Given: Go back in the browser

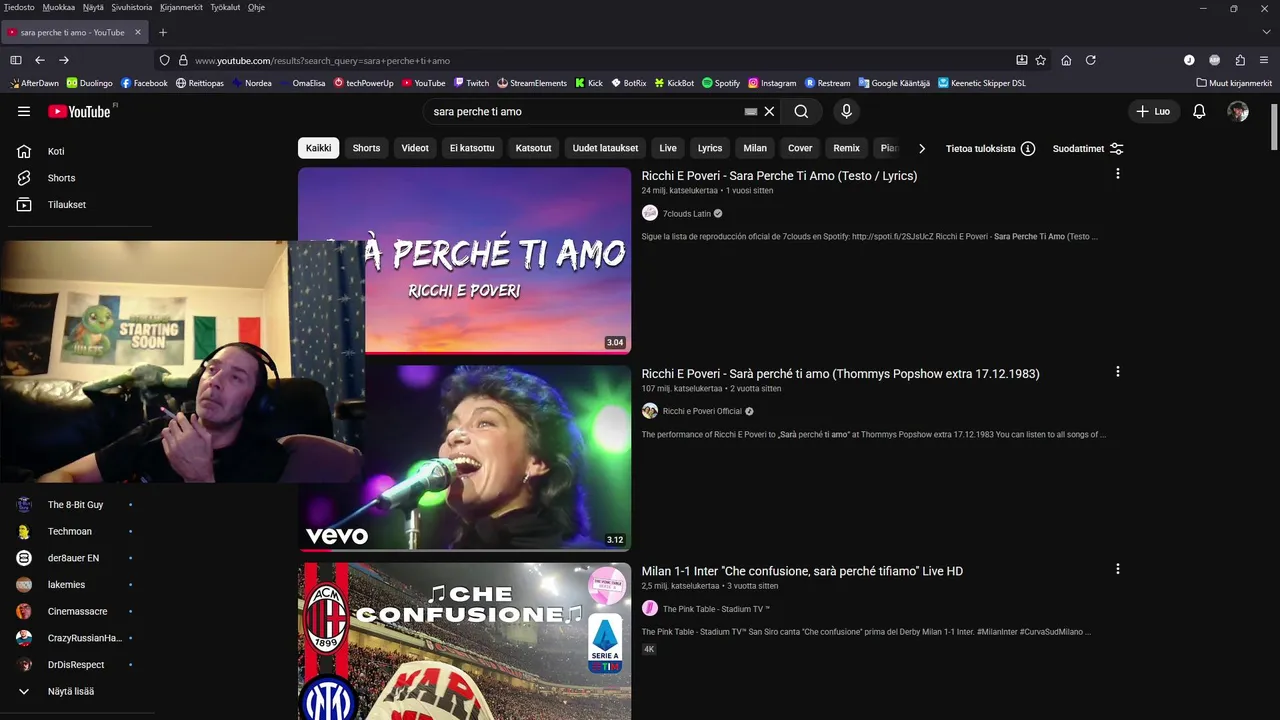Looking at the screenshot, I should 40,60.
